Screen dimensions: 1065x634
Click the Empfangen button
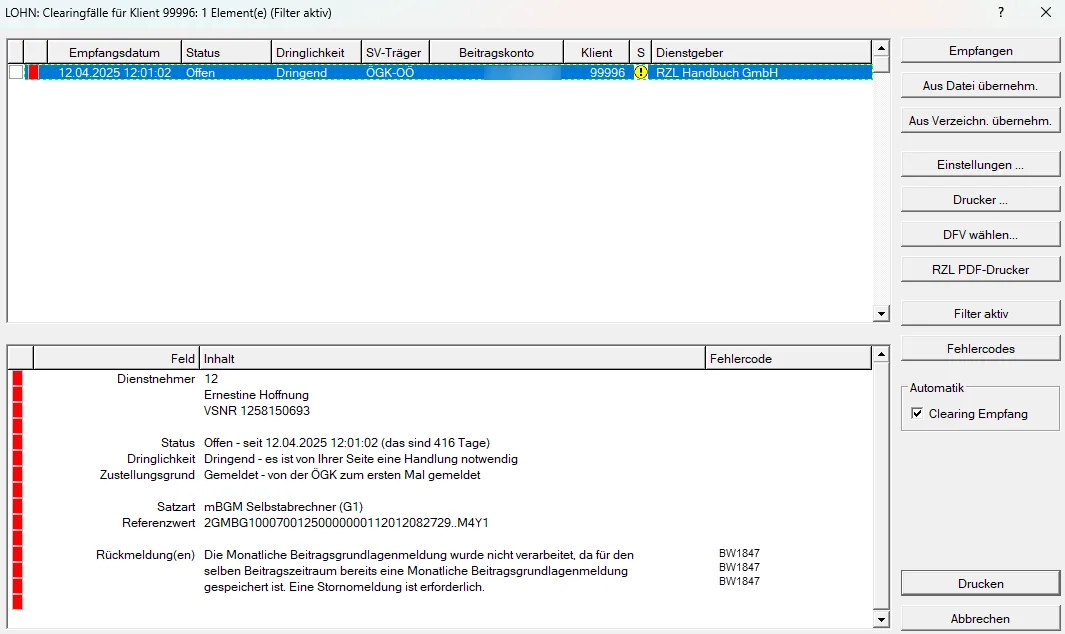[980, 51]
